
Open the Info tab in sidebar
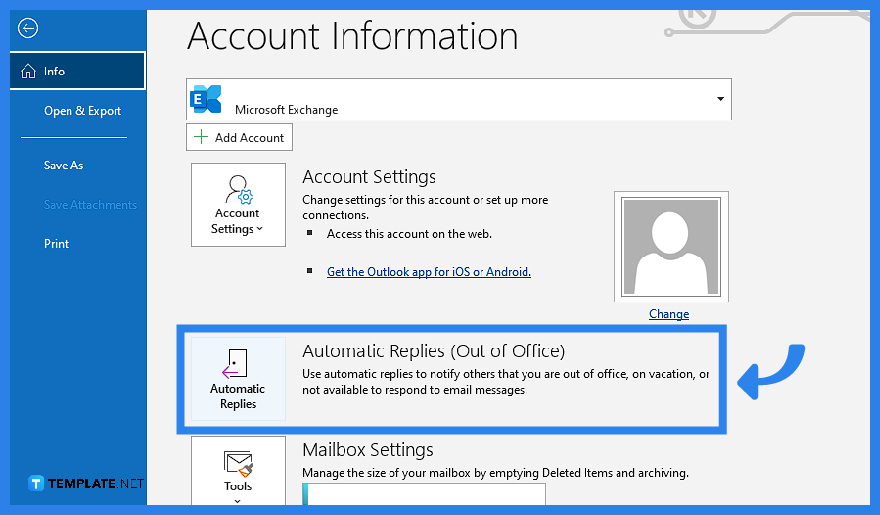pos(77,71)
